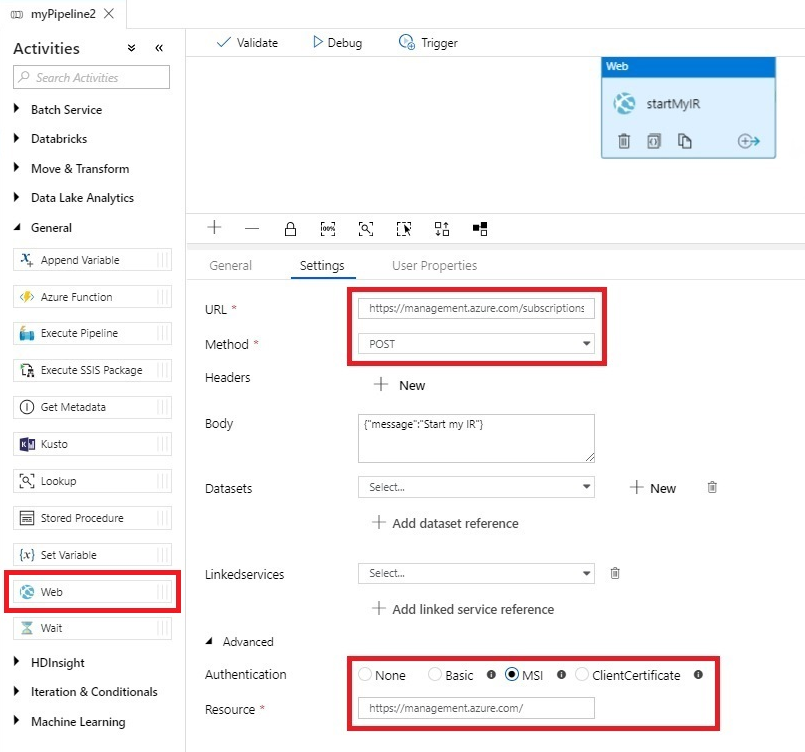Image resolution: width=805 pixels, height=752 pixels.
Task: Clone the startMyIR activity
Action: tap(683, 141)
